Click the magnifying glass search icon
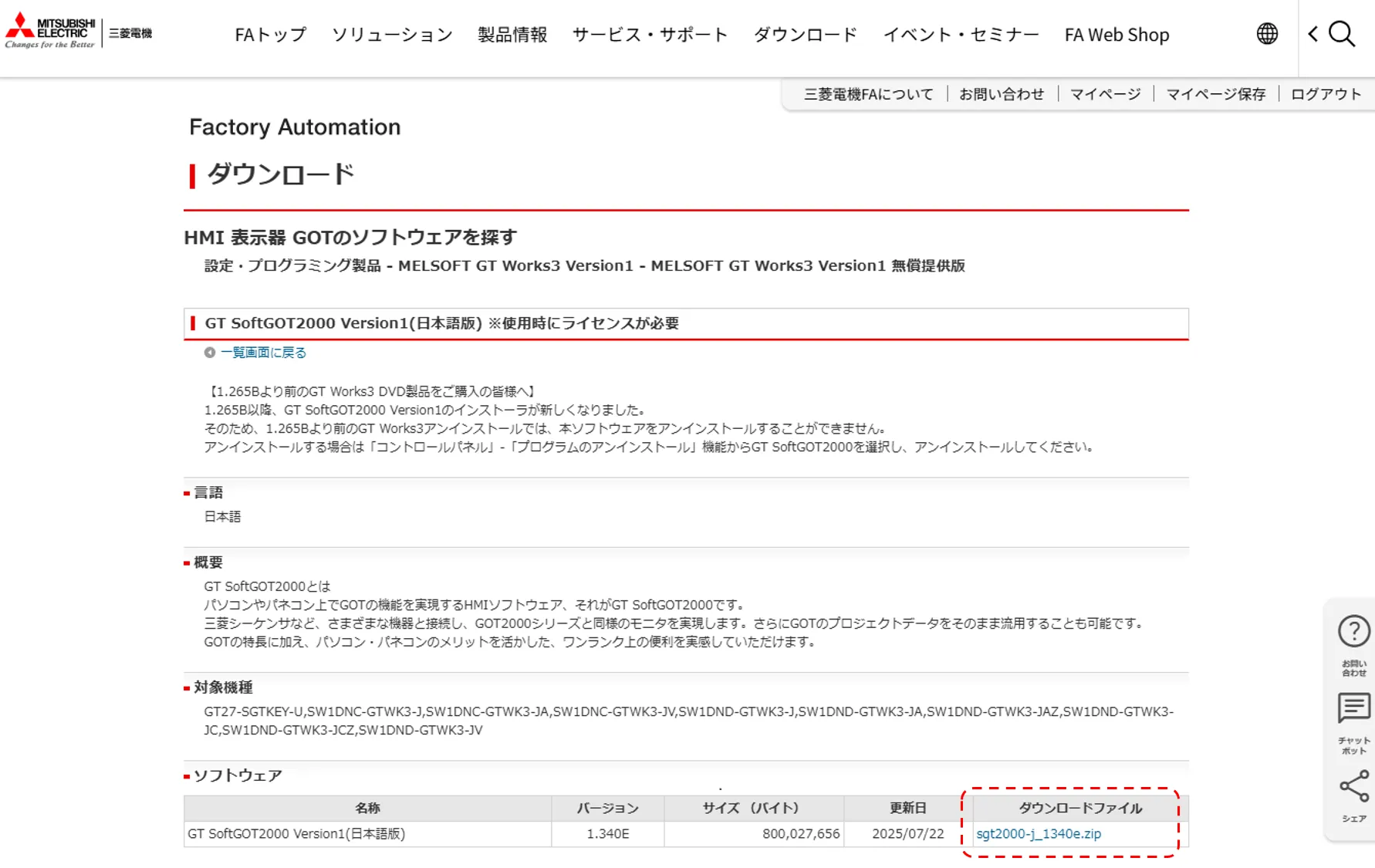The image size is (1375, 868). [1343, 34]
